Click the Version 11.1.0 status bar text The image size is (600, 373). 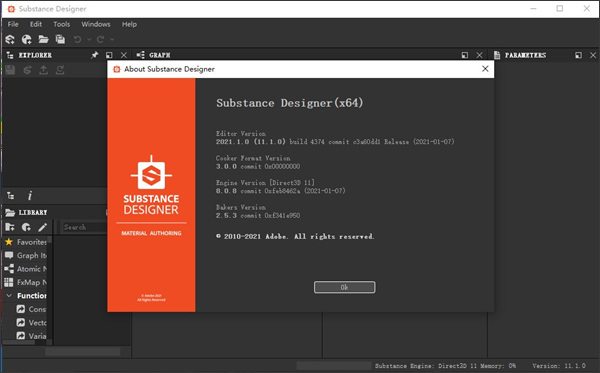tap(559, 366)
